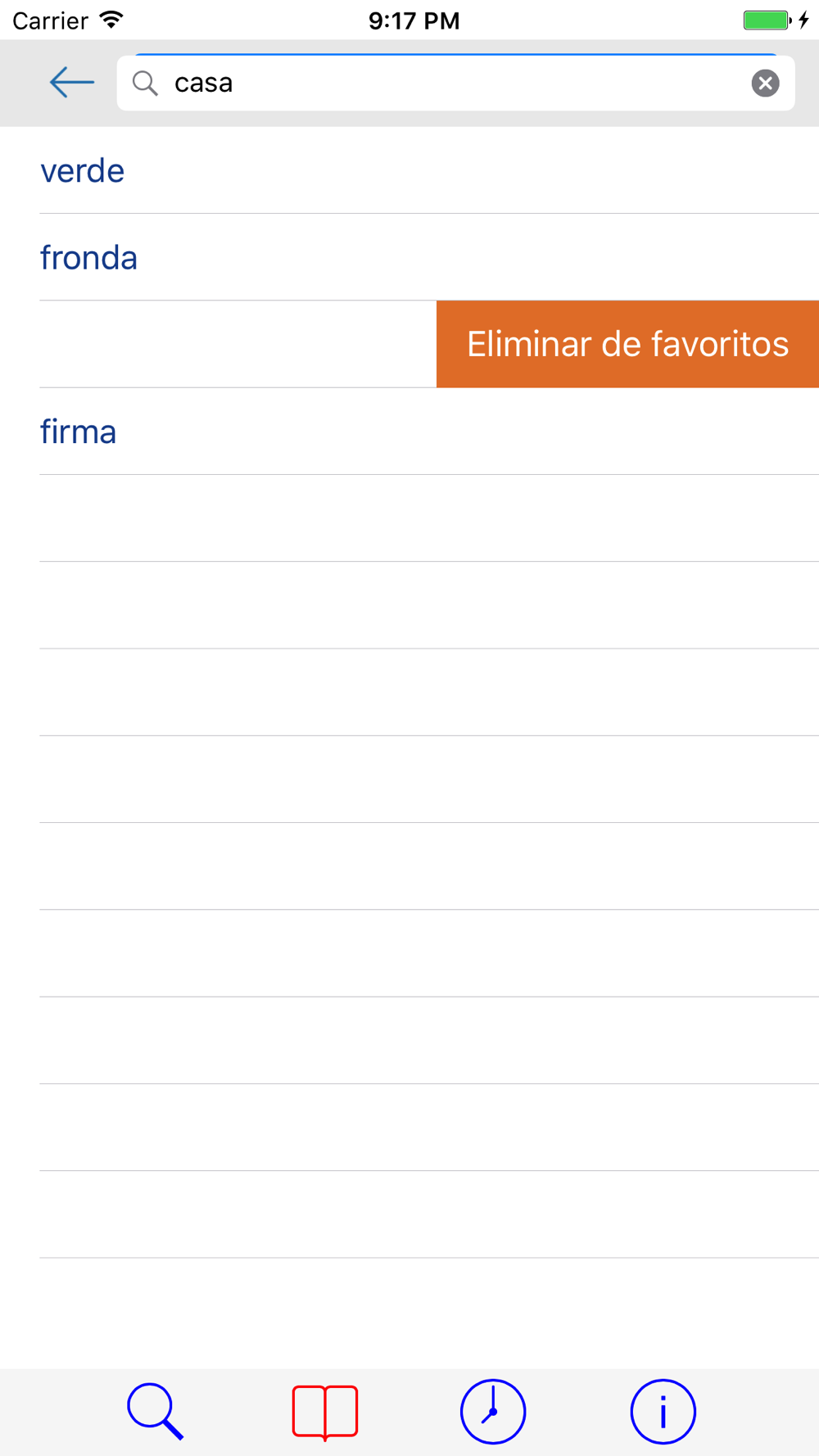Screen dimensions: 819x1456
Task: Click the search field containing casa
Action: [x=455, y=83]
